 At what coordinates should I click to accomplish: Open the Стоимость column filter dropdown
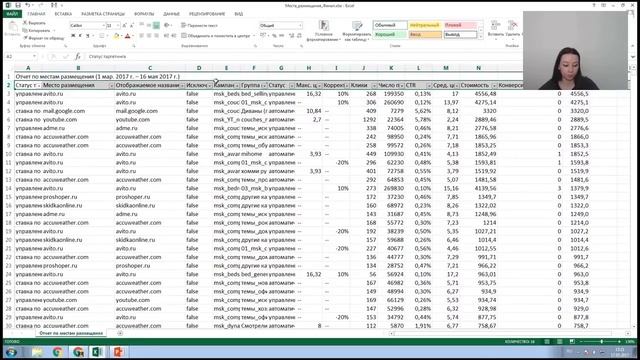coord(493,86)
